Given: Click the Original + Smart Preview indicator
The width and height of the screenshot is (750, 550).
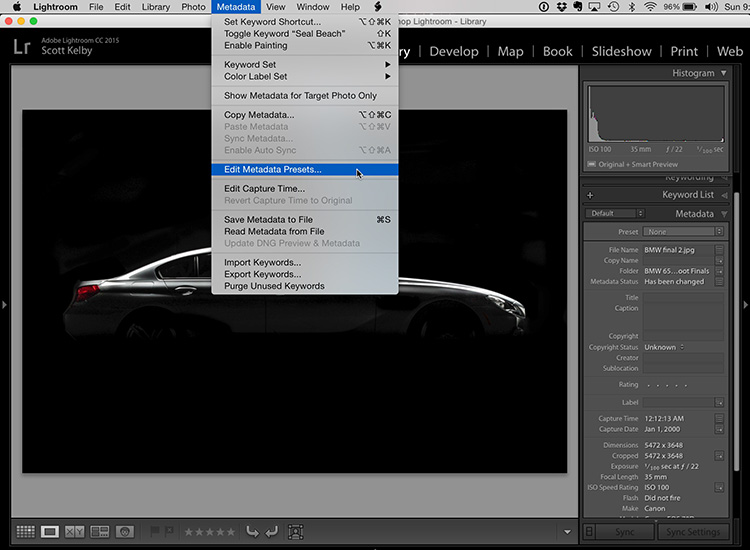Looking at the screenshot, I should click(632, 164).
